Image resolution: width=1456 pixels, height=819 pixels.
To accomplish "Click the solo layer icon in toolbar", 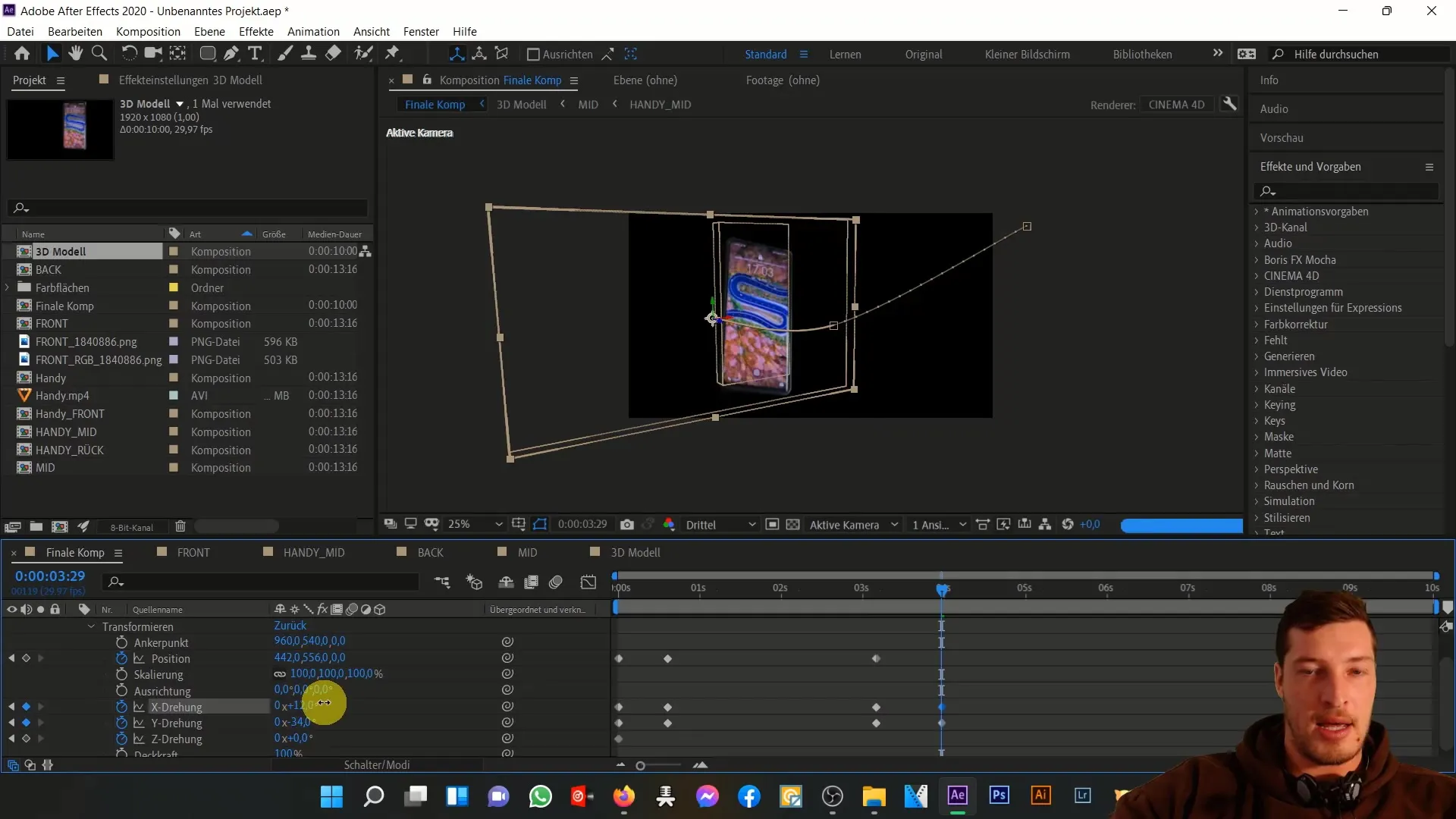I will point(40,609).
